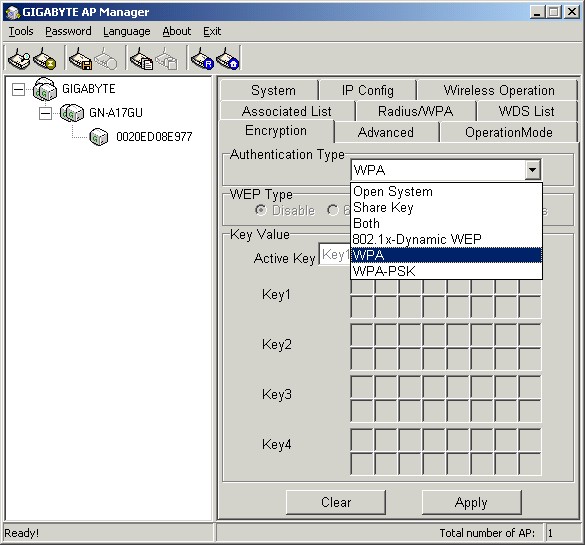Collapse the GIGABYTE tree node

(18, 89)
